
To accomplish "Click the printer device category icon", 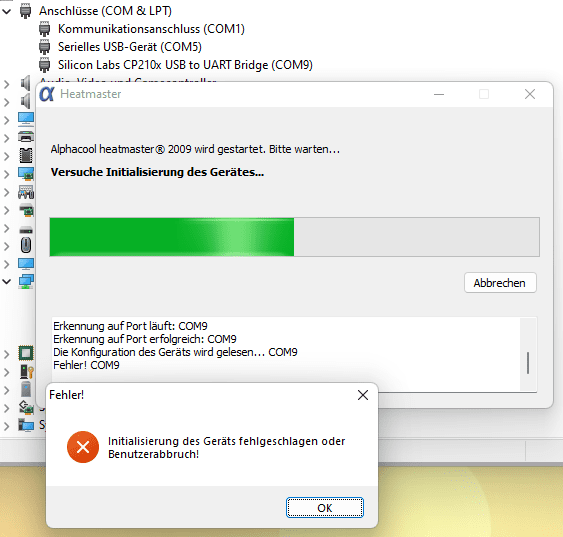I will 26,137.
